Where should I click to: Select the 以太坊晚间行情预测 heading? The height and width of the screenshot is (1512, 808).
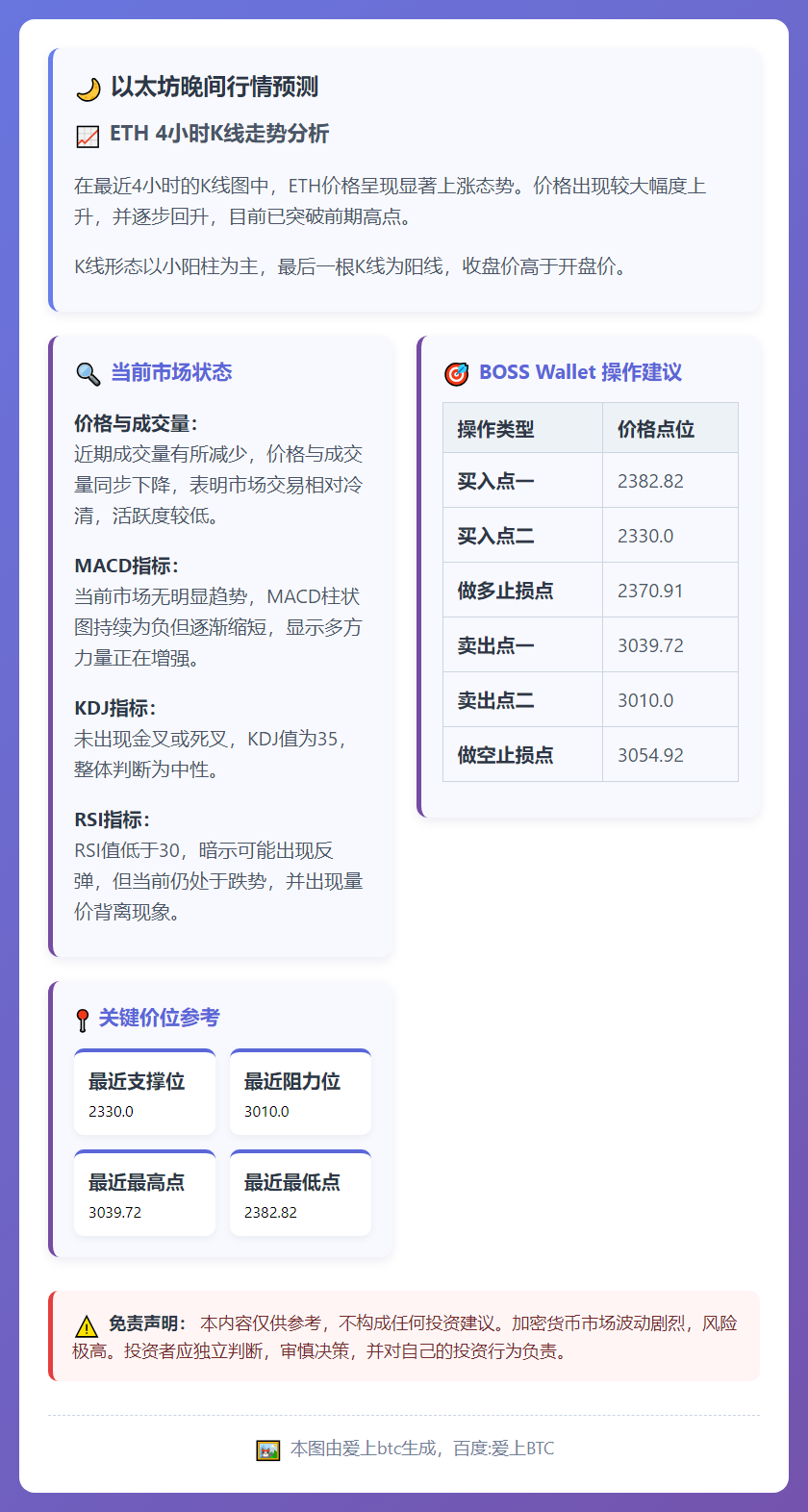(x=215, y=87)
